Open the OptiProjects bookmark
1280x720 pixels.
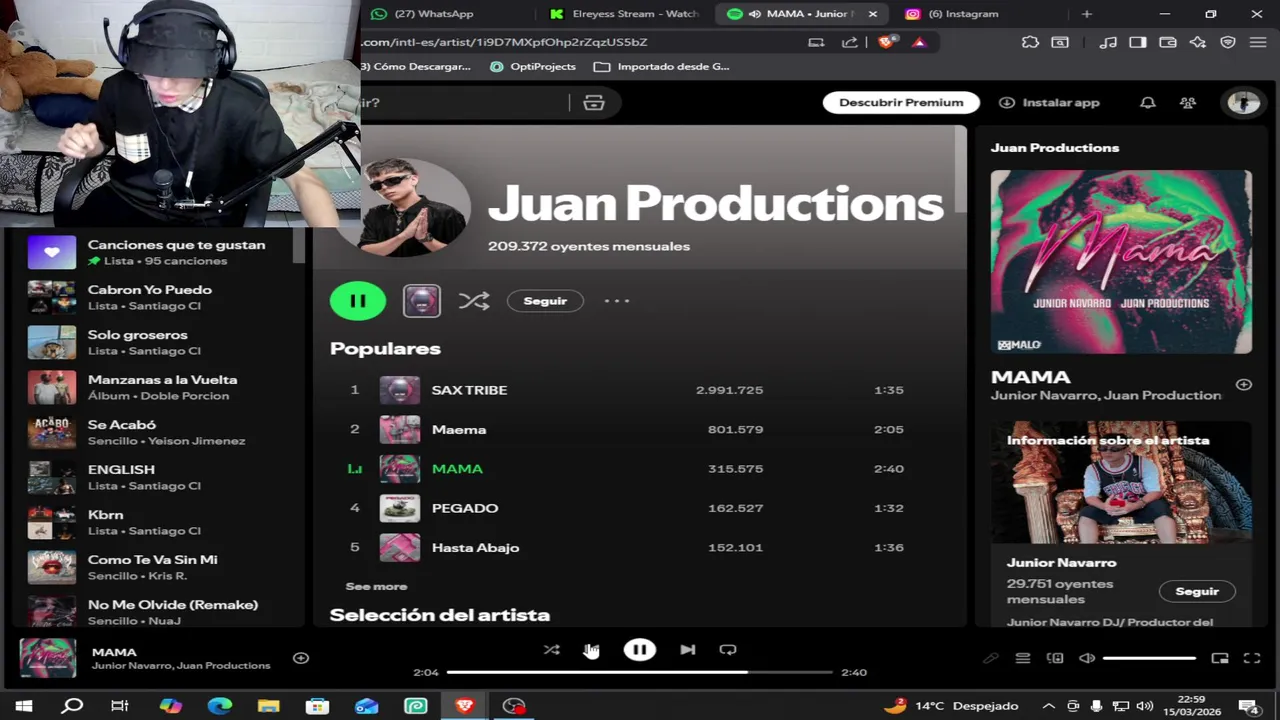[x=533, y=67]
